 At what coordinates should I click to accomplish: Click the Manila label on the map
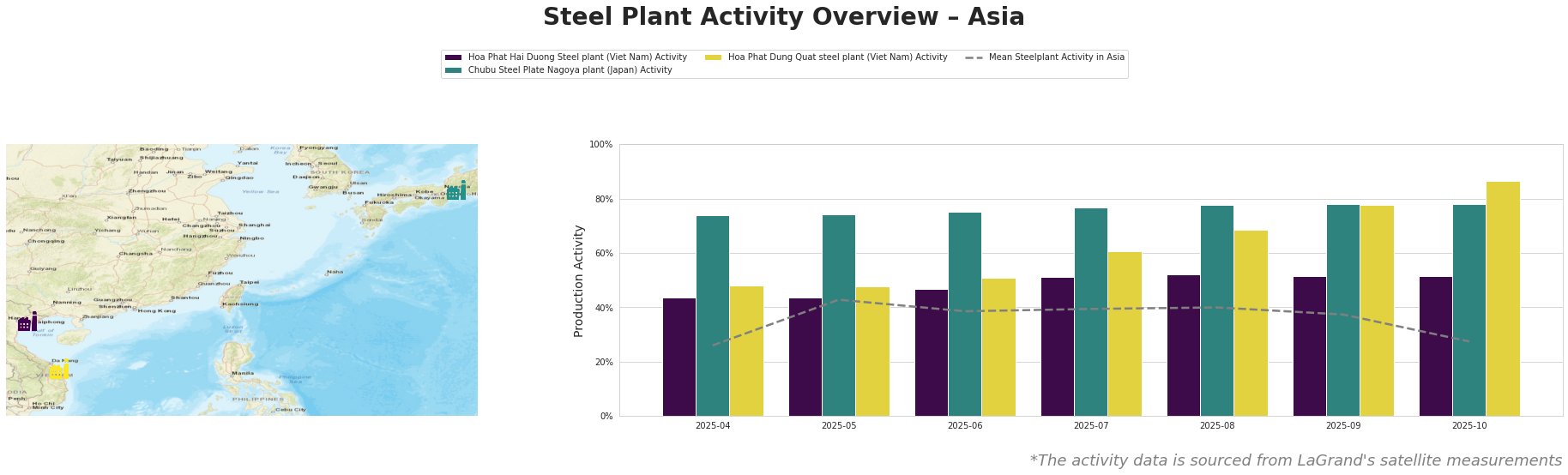(243, 374)
